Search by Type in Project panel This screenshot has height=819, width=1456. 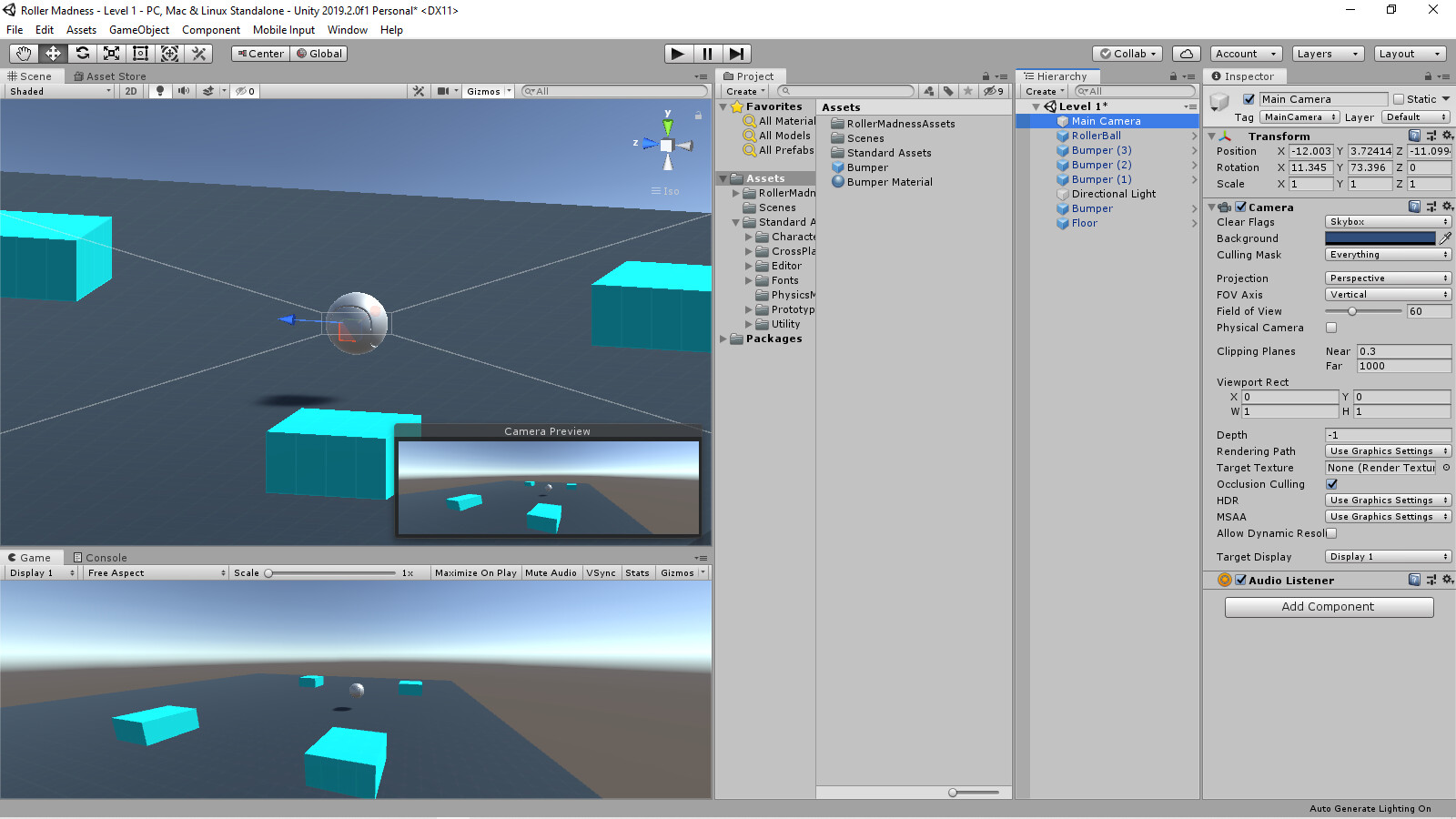(x=928, y=91)
